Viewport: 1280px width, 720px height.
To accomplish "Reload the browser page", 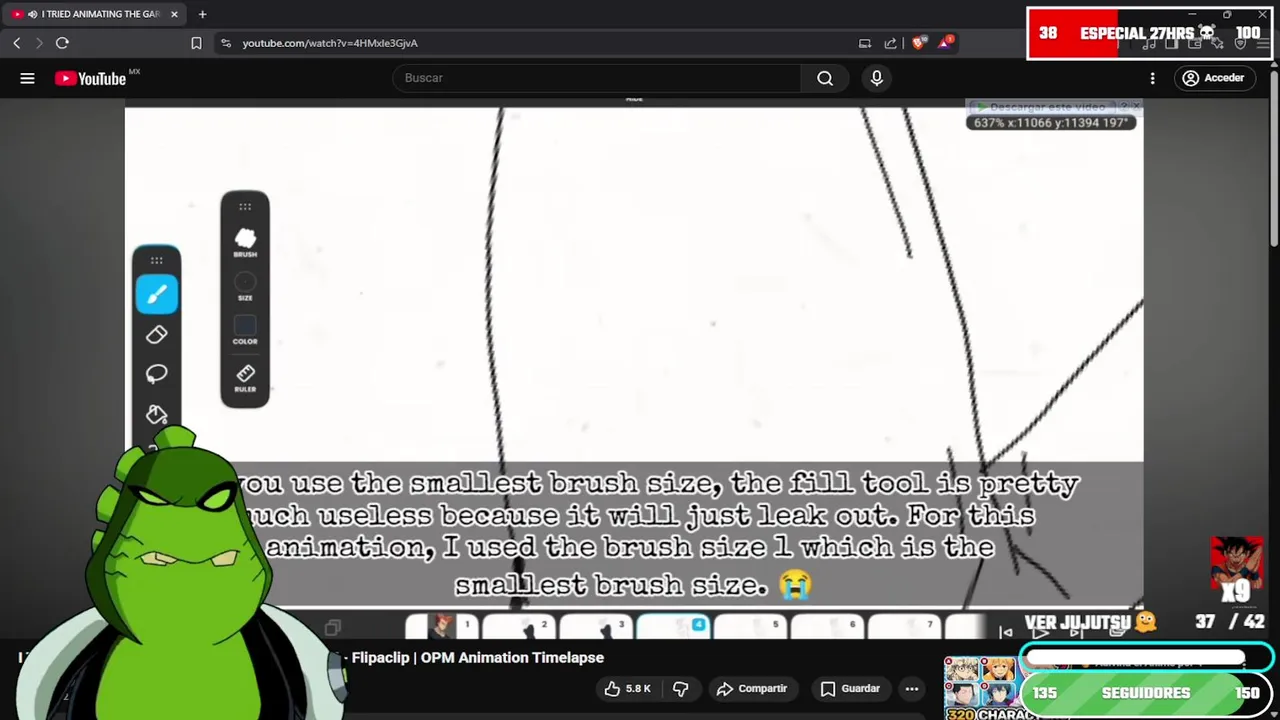I will tap(62, 43).
